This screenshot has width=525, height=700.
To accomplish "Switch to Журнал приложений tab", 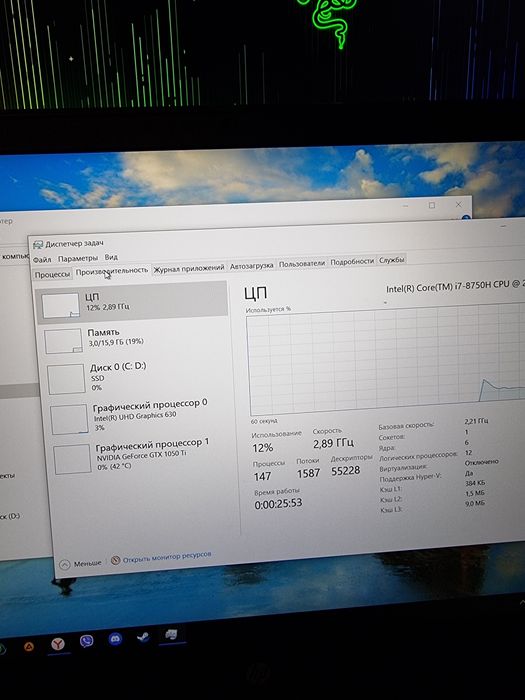I will pyautogui.click(x=188, y=268).
